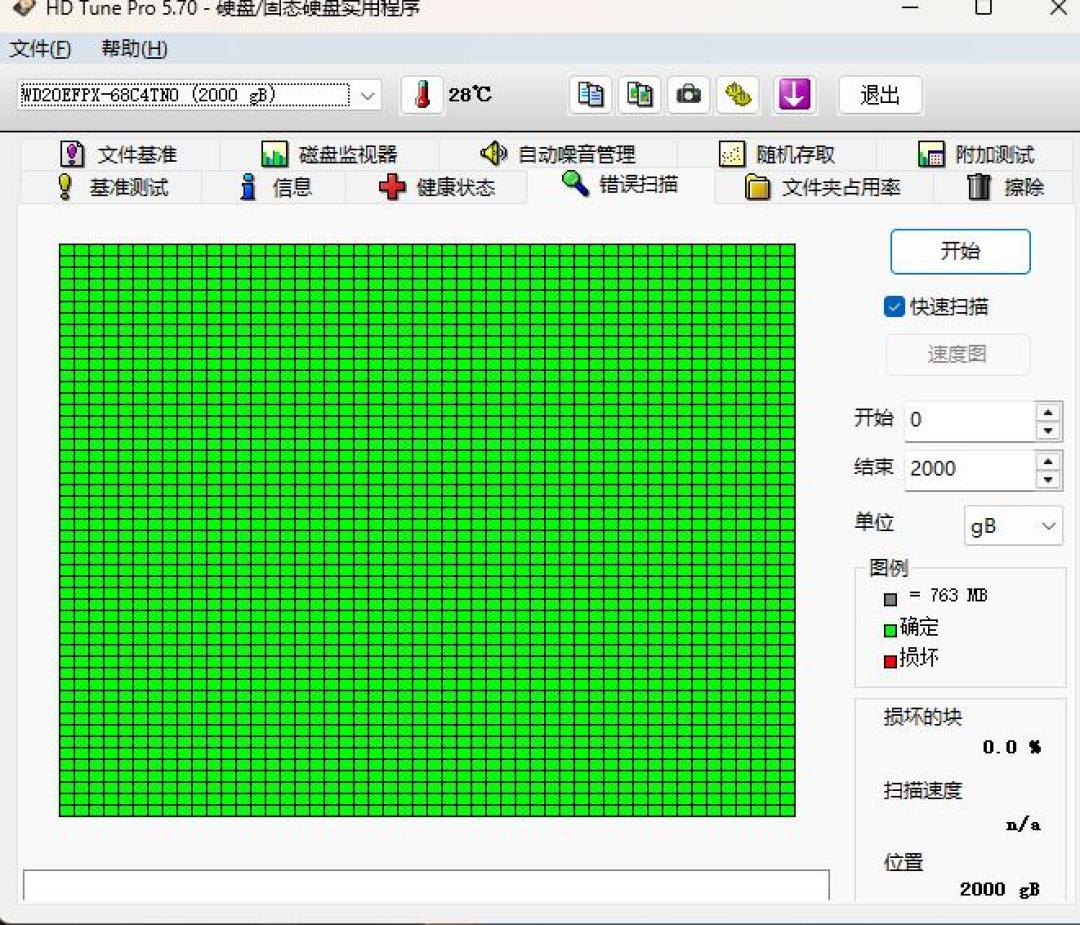Screen dimensions: 1080x925
Task: Maximize the HD Tune Pro window
Action: pos(984,8)
